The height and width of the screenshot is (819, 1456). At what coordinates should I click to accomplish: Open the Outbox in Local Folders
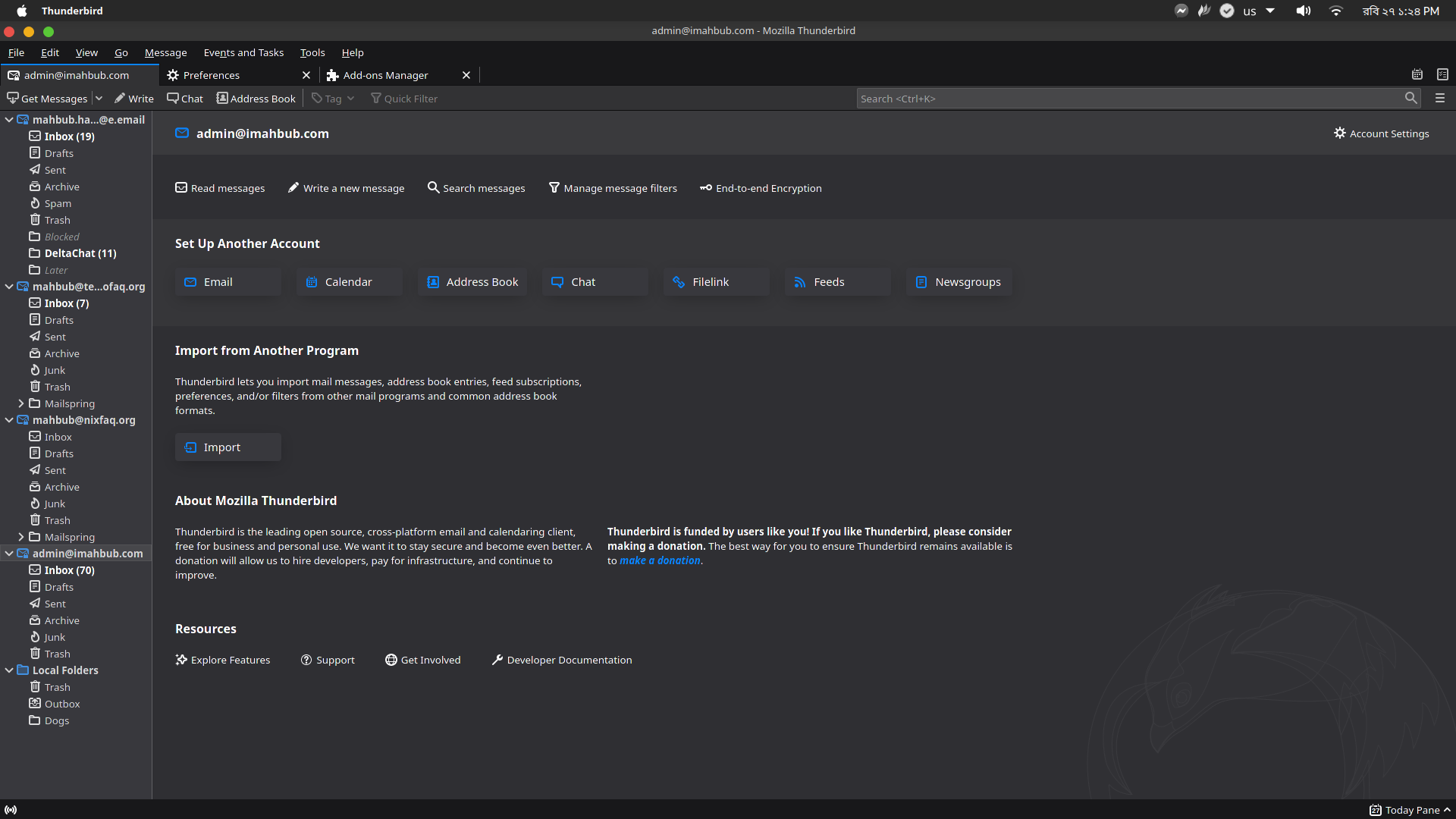coord(76,704)
